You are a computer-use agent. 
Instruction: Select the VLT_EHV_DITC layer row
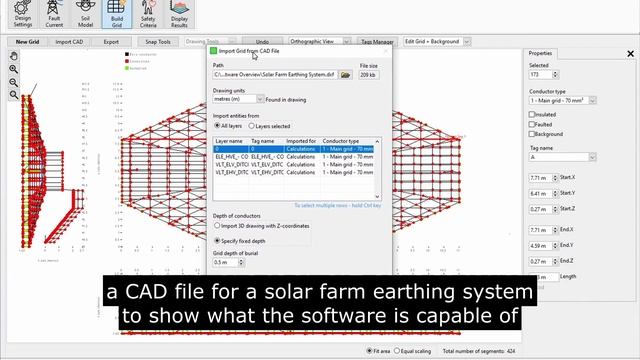(x=293, y=173)
